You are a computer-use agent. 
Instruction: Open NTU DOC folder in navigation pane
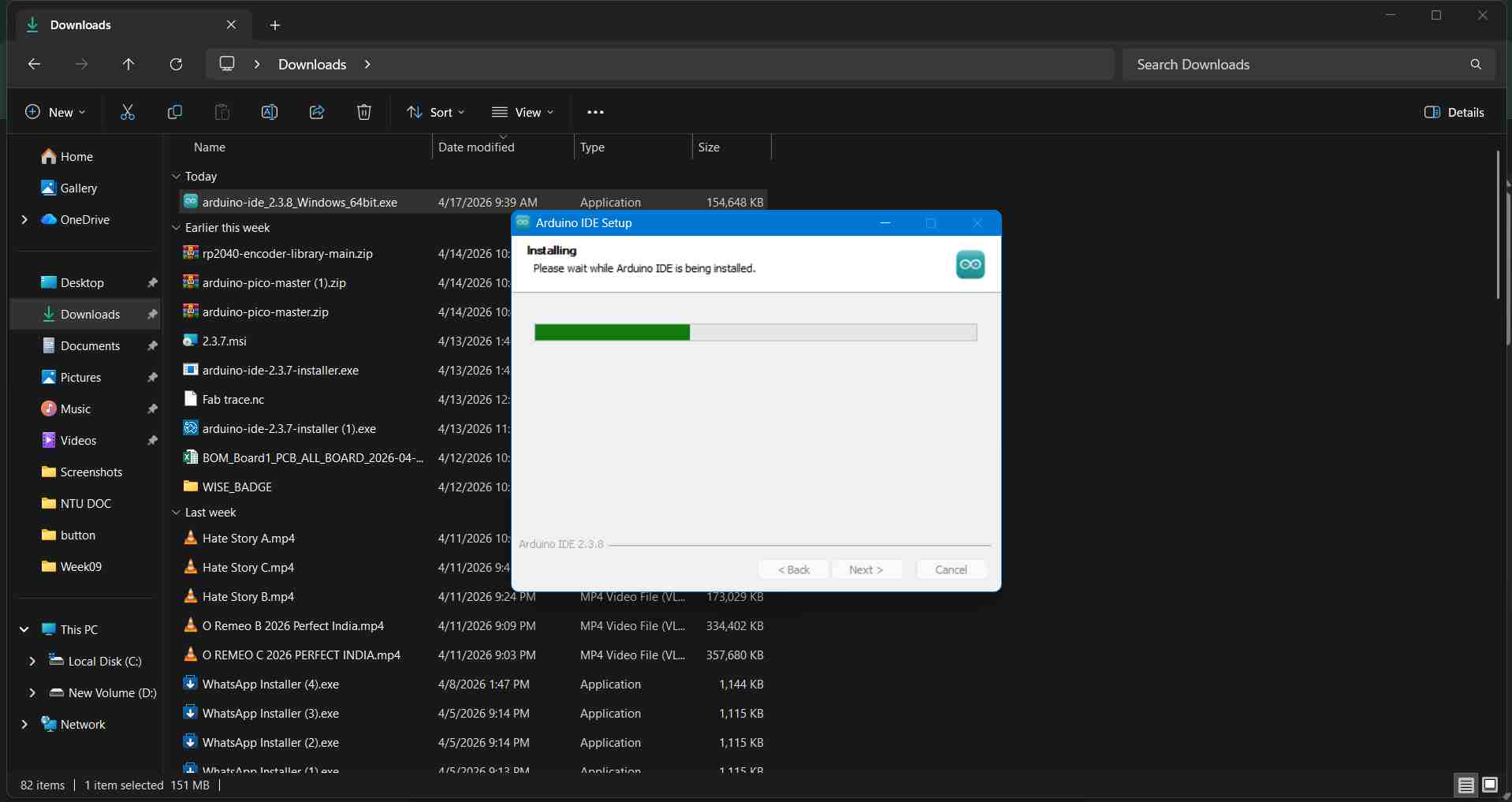(85, 503)
